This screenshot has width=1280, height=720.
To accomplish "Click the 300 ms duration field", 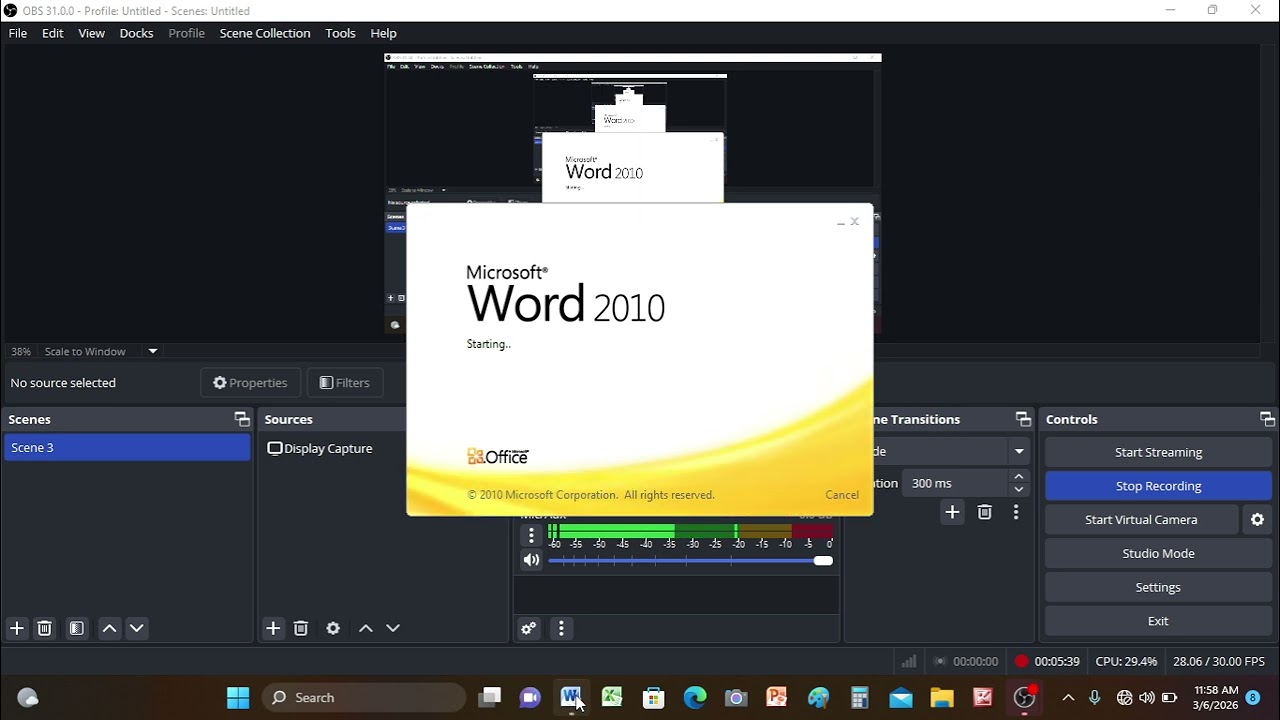I will 955,483.
